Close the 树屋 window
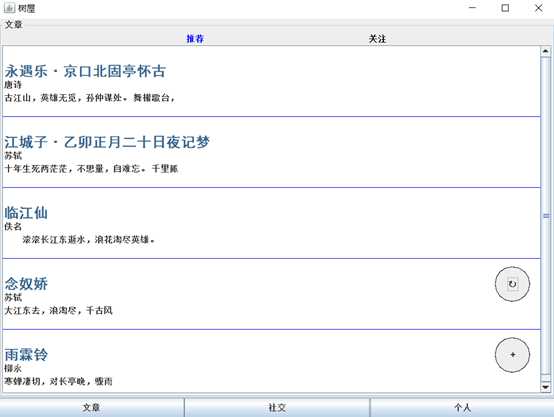 tap(538, 8)
